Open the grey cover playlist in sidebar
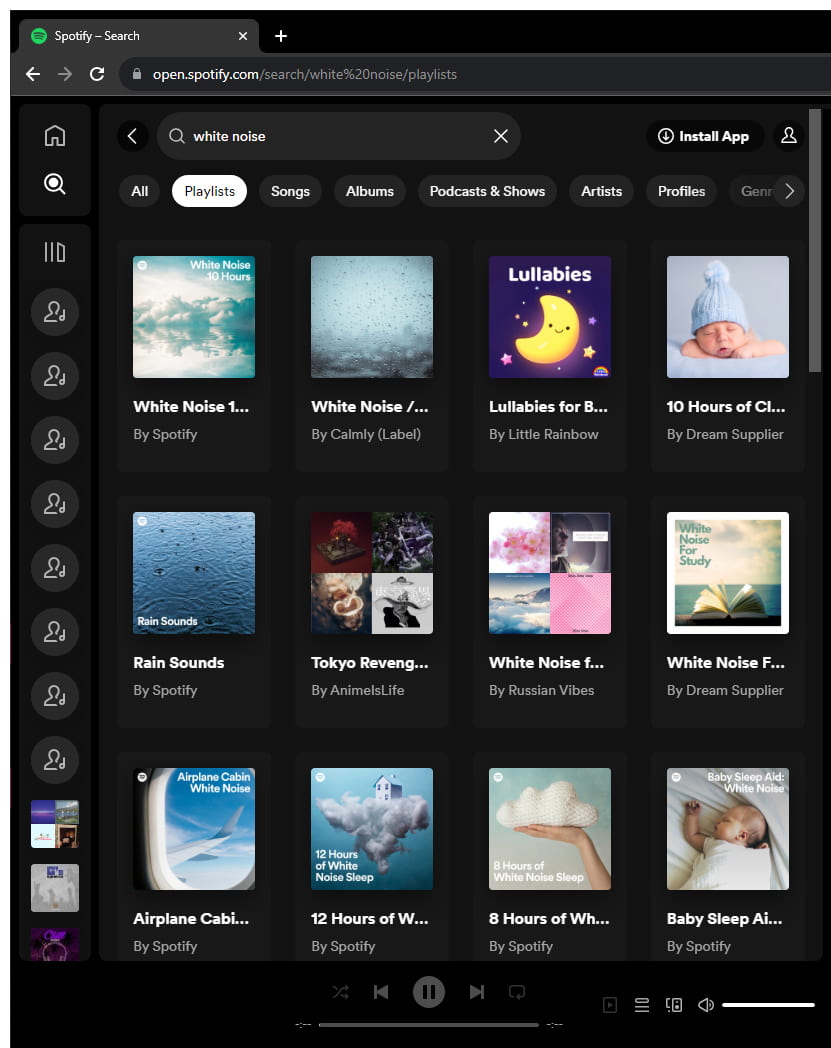 pos(55,888)
